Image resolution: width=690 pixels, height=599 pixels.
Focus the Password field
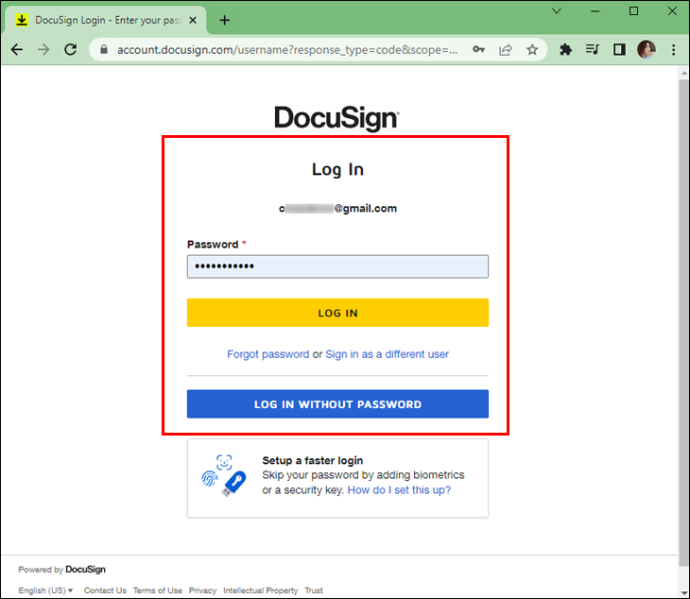[x=338, y=266]
